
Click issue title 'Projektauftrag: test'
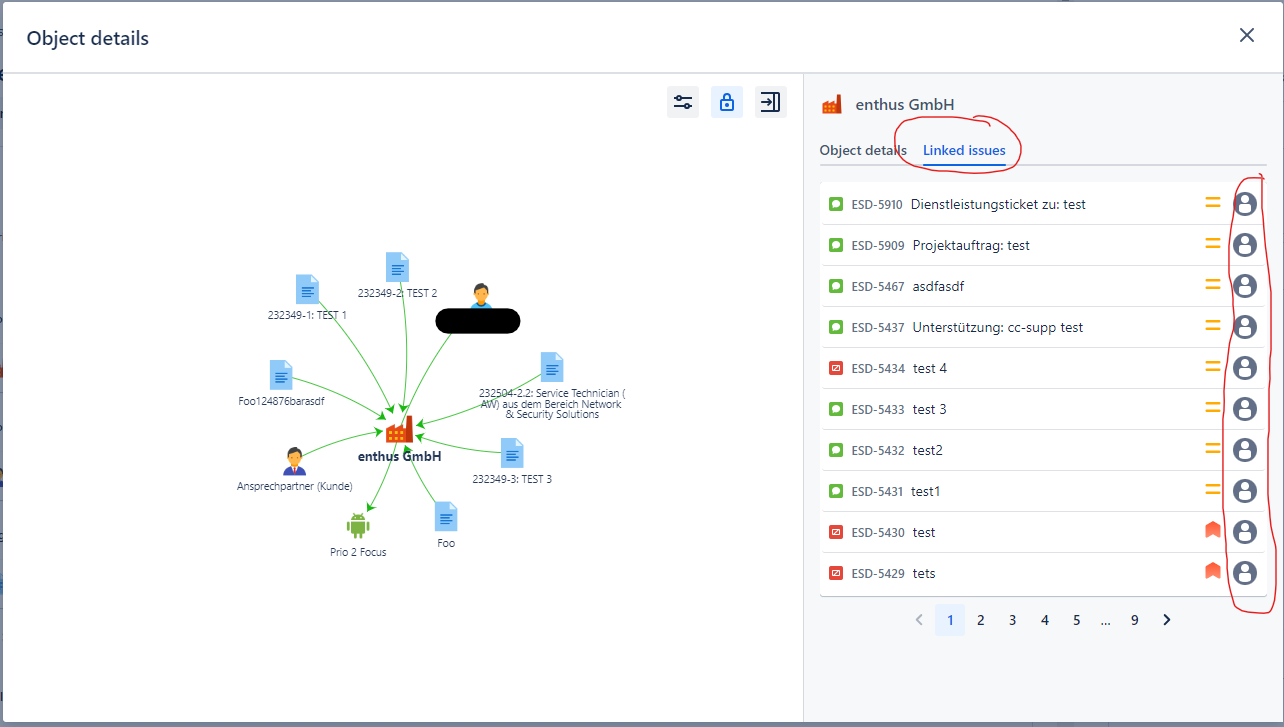pyautogui.click(x=971, y=245)
